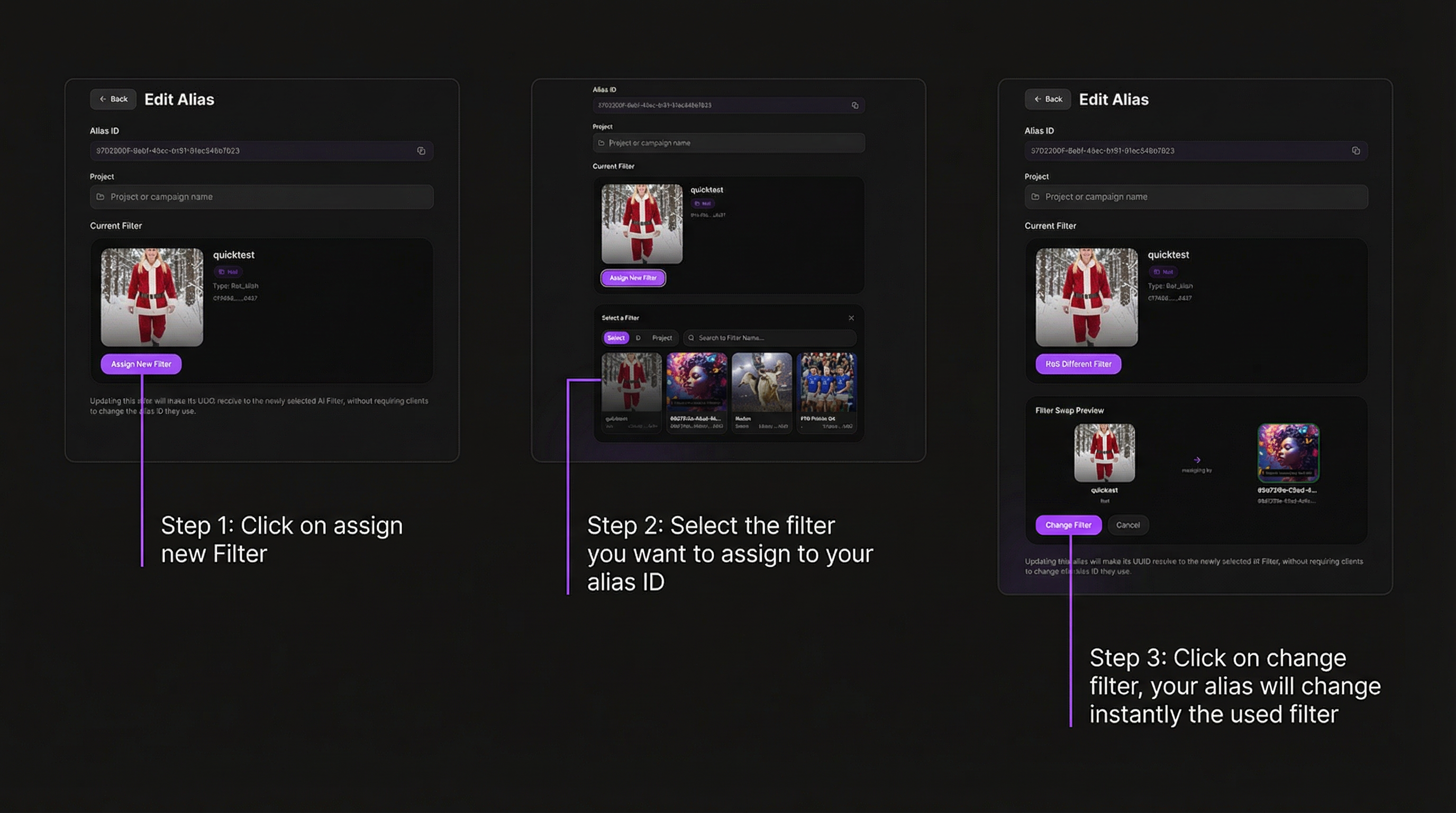Click Back button in right Edit Alias panel
The width and height of the screenshot is (1456, 813).
point(1048,99)
